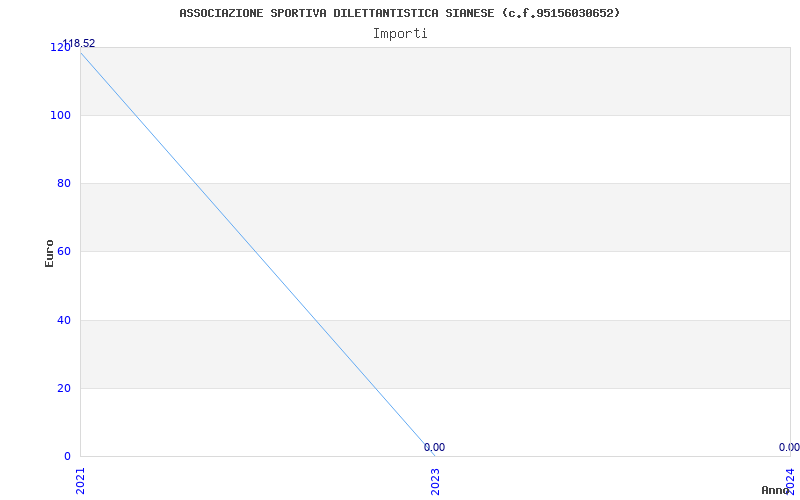Click the Anno x-axis title

[776, 490]
